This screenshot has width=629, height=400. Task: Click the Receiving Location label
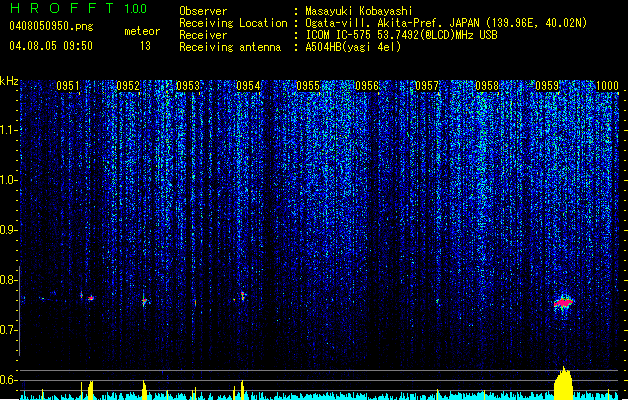233,23
